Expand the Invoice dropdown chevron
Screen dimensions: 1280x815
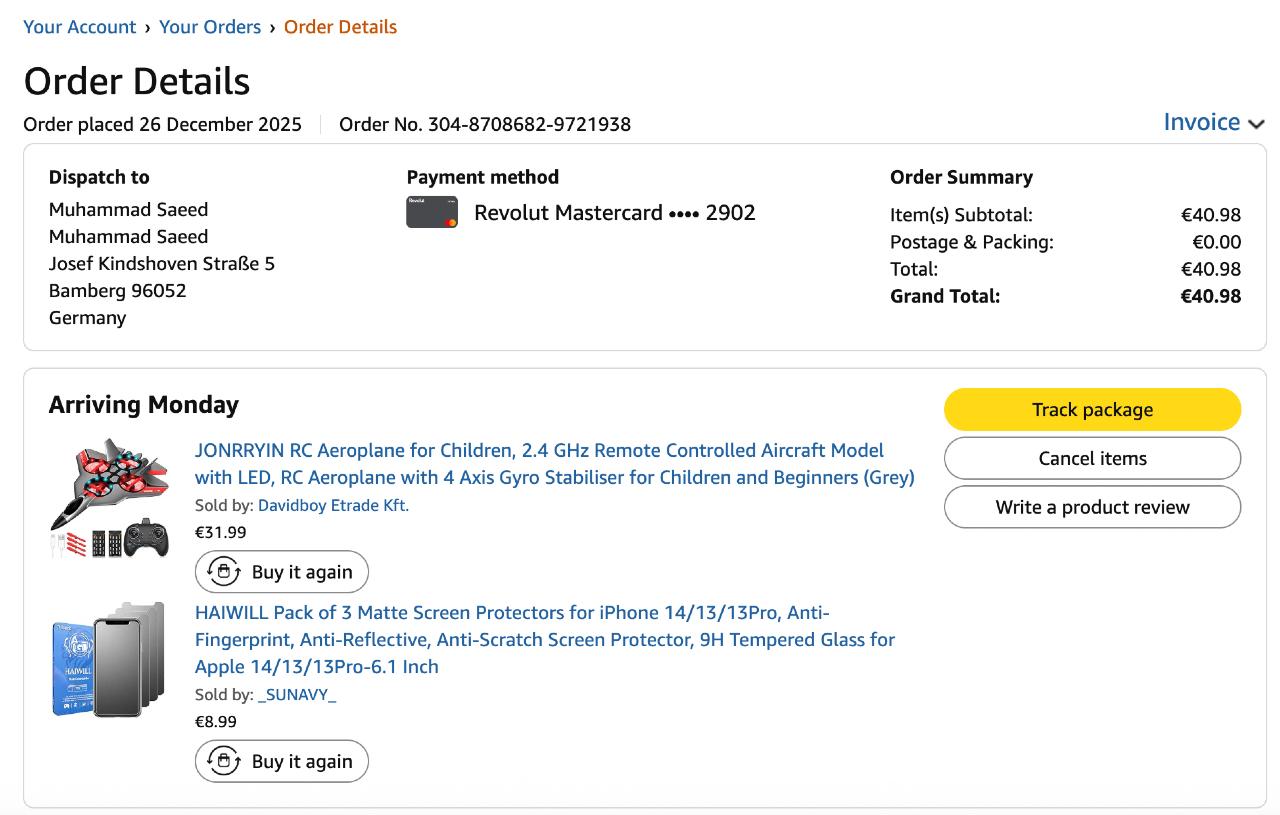pyautogui.click(x=1256, y=124)
